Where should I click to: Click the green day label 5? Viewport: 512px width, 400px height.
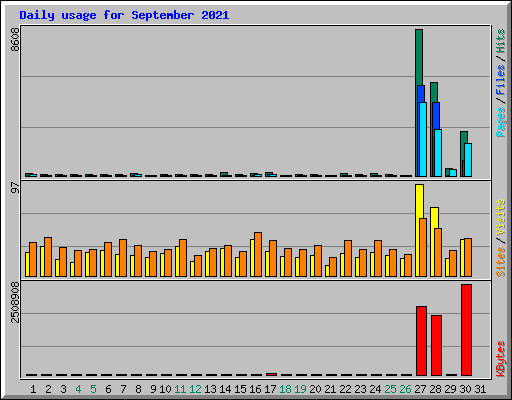(x=93, y=389)
